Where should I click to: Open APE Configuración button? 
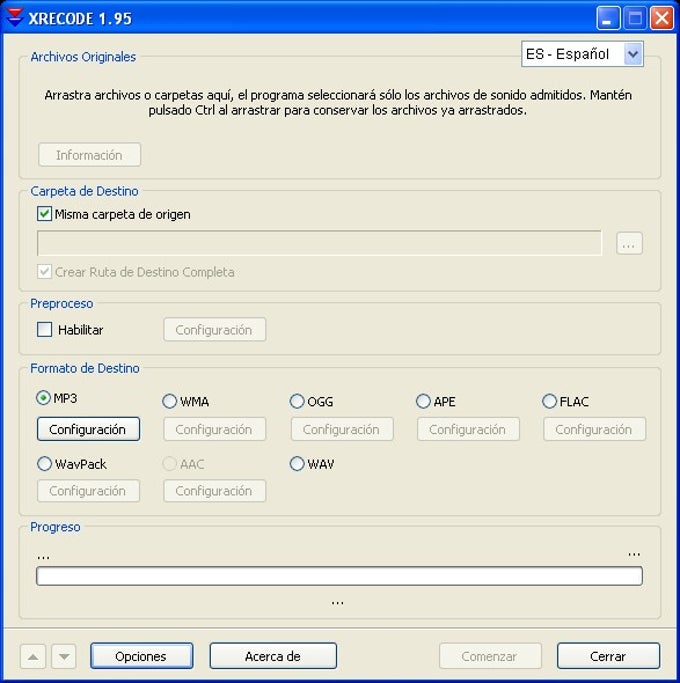click(468, 429)
